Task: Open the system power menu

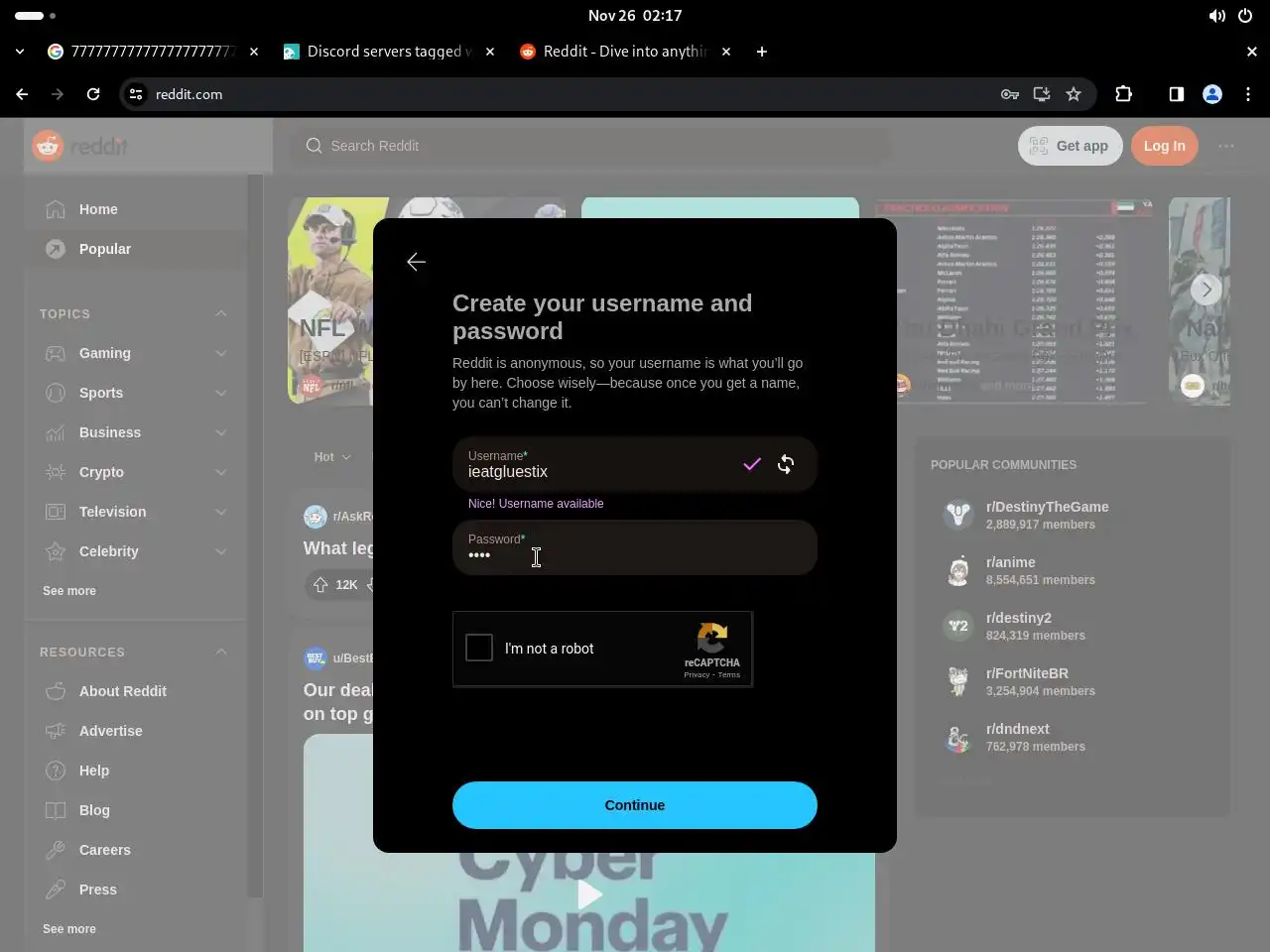Action: tap(1244, 16)
